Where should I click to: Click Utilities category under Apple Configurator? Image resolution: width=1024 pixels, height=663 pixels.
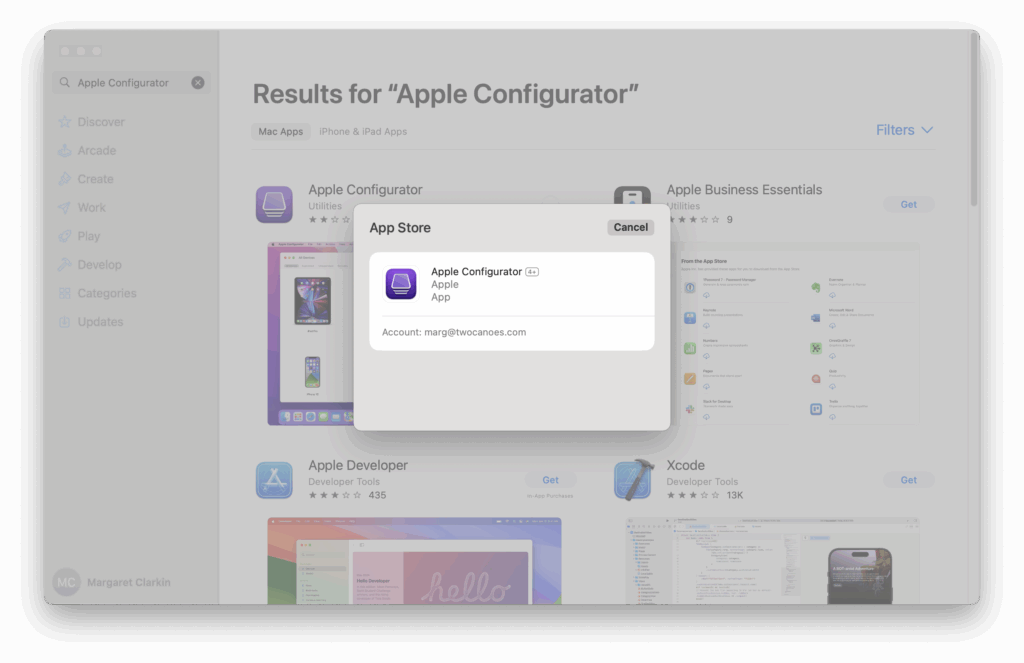point(325,206)
